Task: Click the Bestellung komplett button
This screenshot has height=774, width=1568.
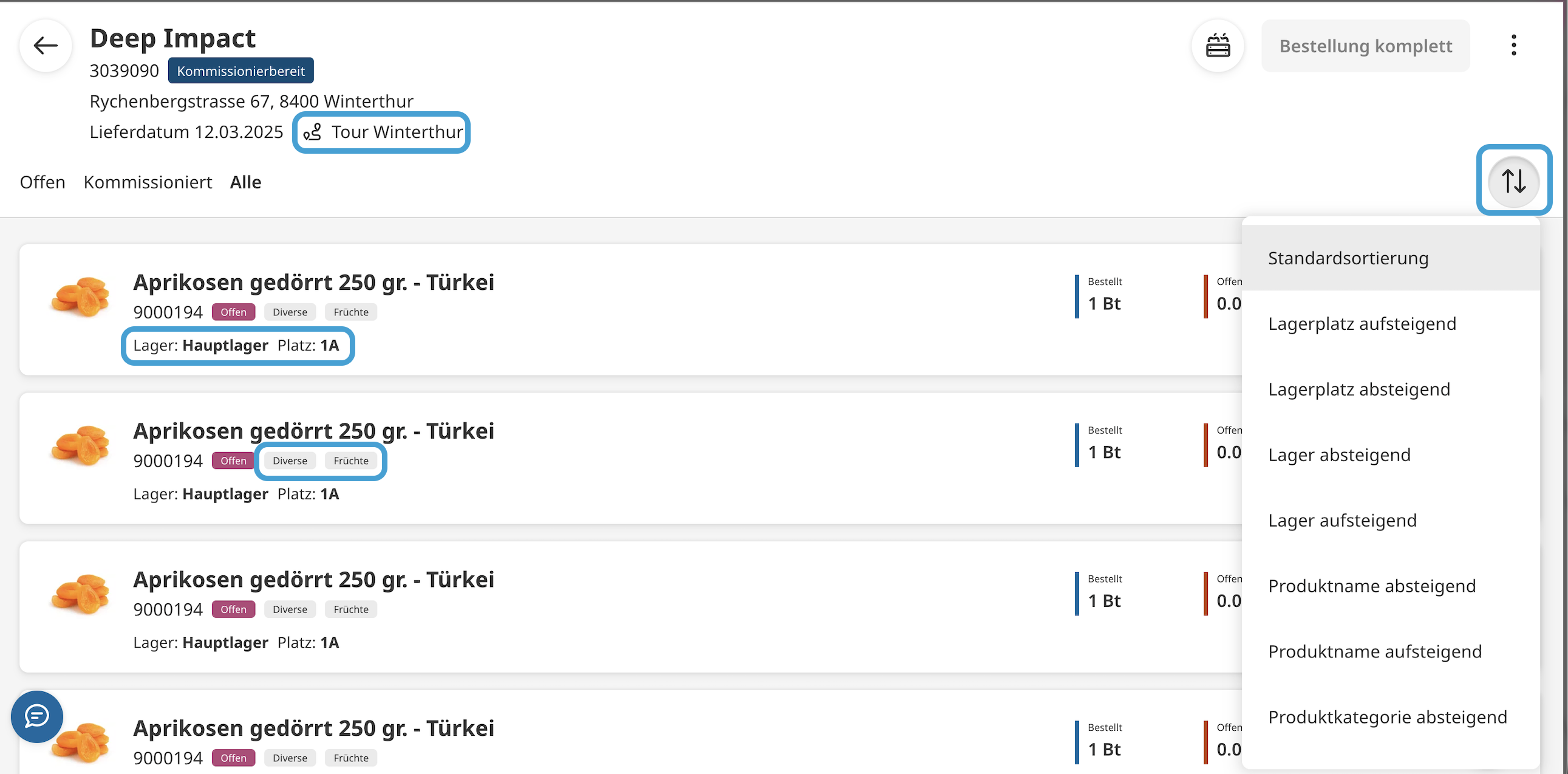Action: (1365, 46)
